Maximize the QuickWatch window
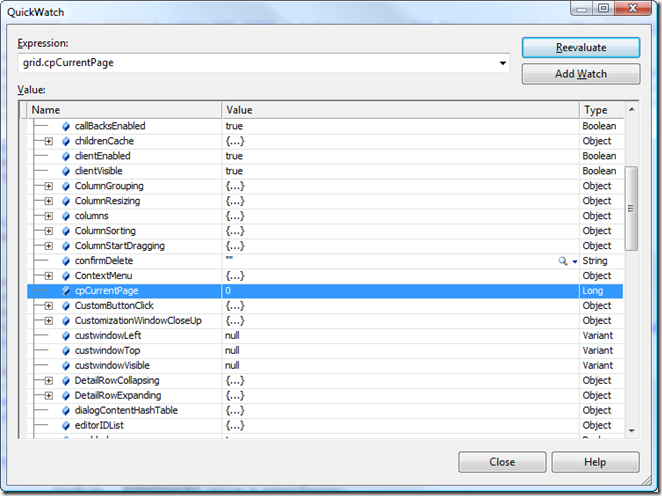 (604, 8)
